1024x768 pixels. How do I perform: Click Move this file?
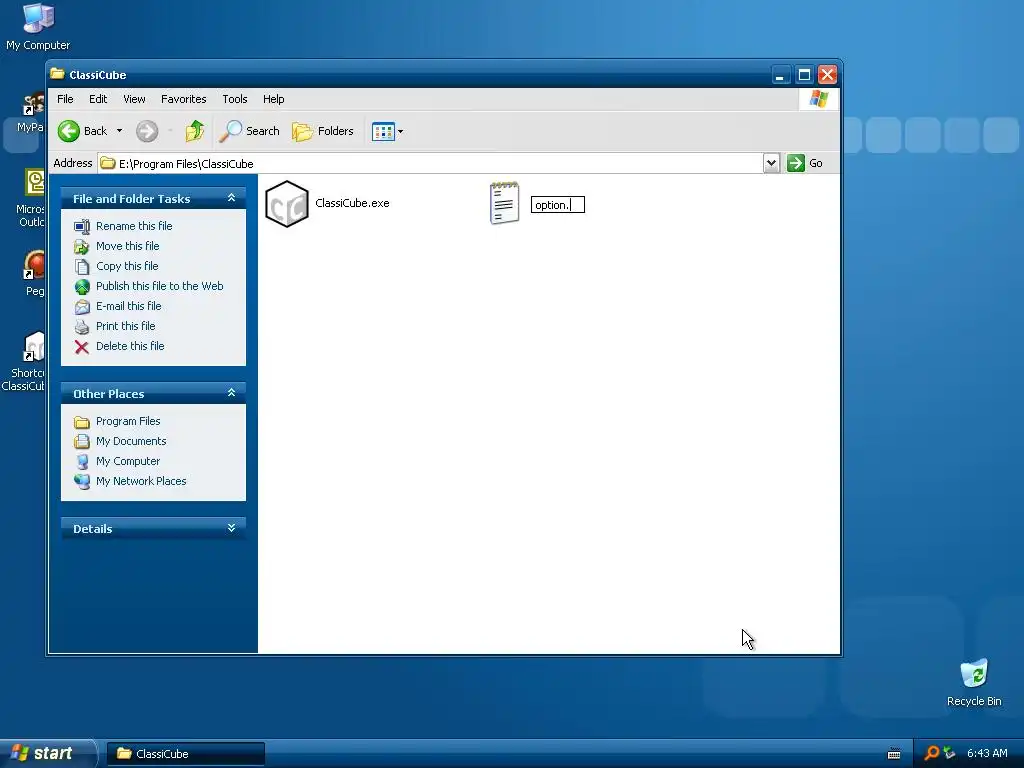click(127, 246)
